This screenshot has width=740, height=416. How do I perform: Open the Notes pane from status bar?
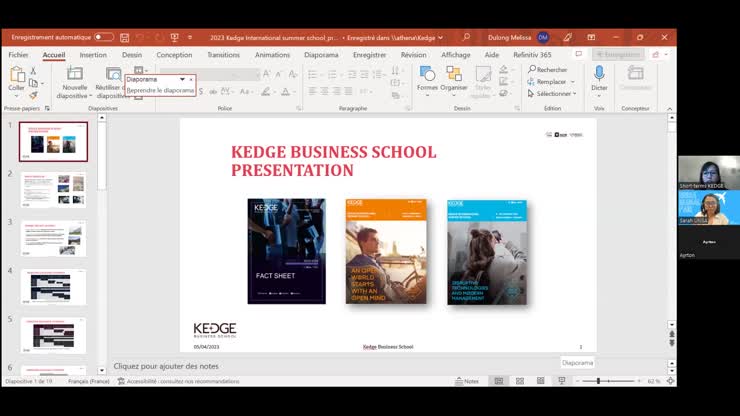pyautogui.click(x=467, y=381)
